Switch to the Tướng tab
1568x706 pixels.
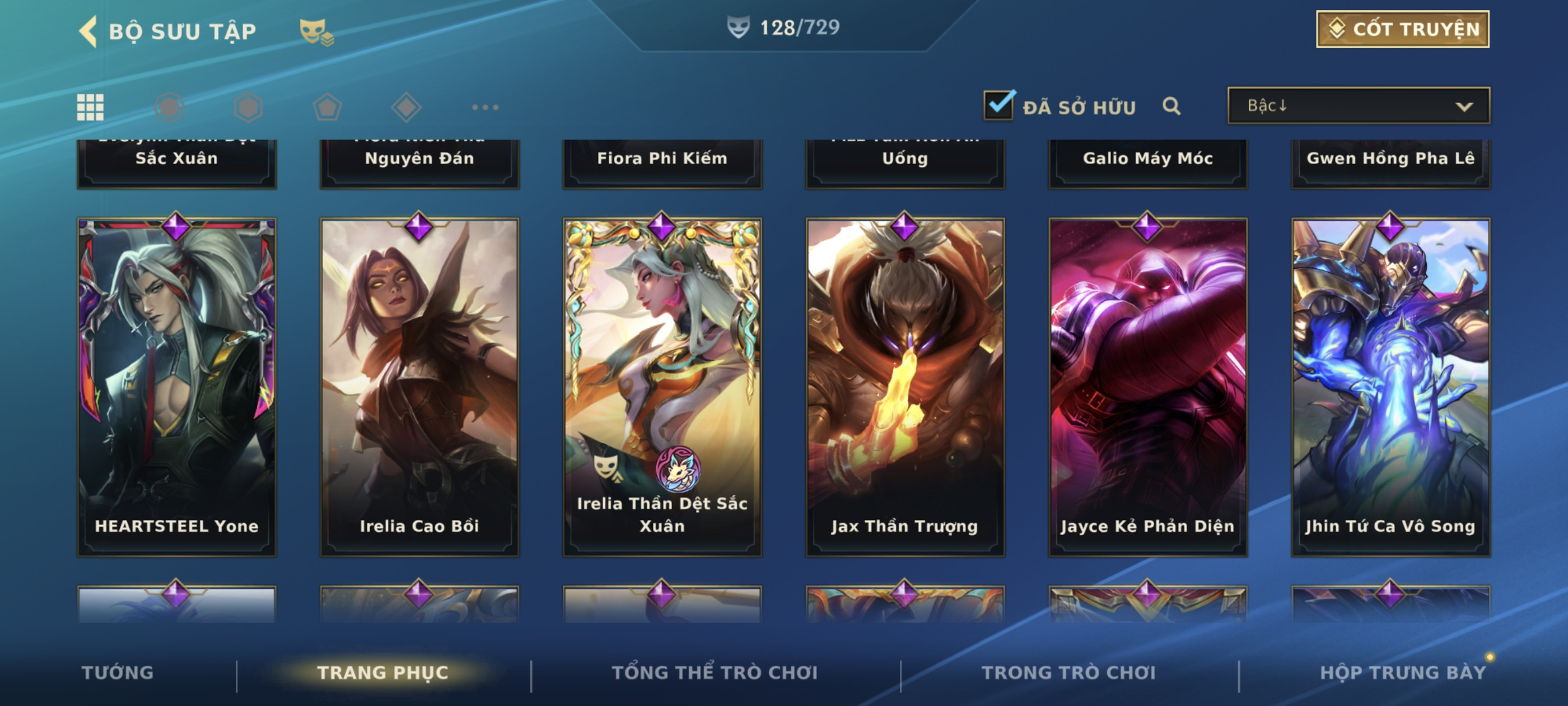(118, 672)
